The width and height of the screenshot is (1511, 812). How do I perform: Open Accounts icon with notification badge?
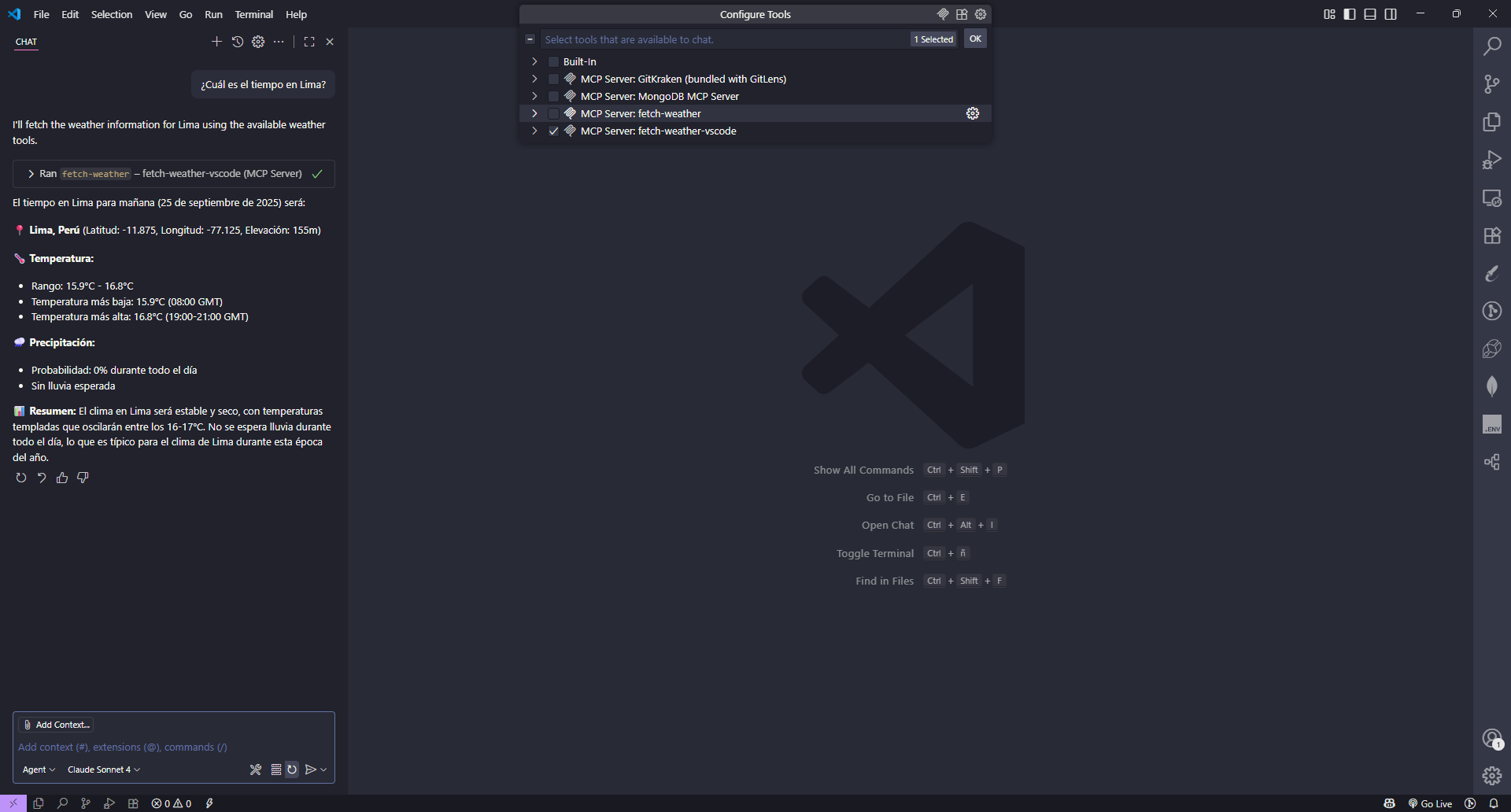click(1491, 738)
